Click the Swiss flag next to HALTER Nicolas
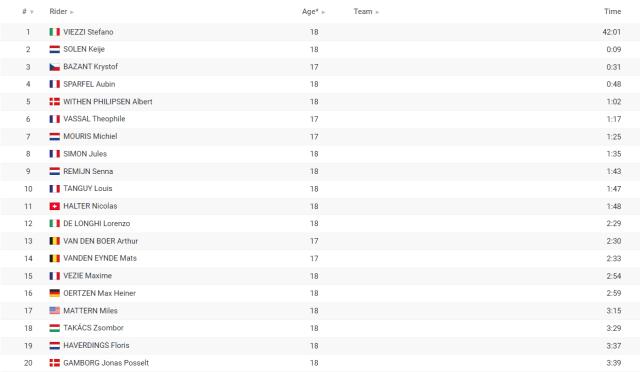640x372 pixels. (55, 206)
